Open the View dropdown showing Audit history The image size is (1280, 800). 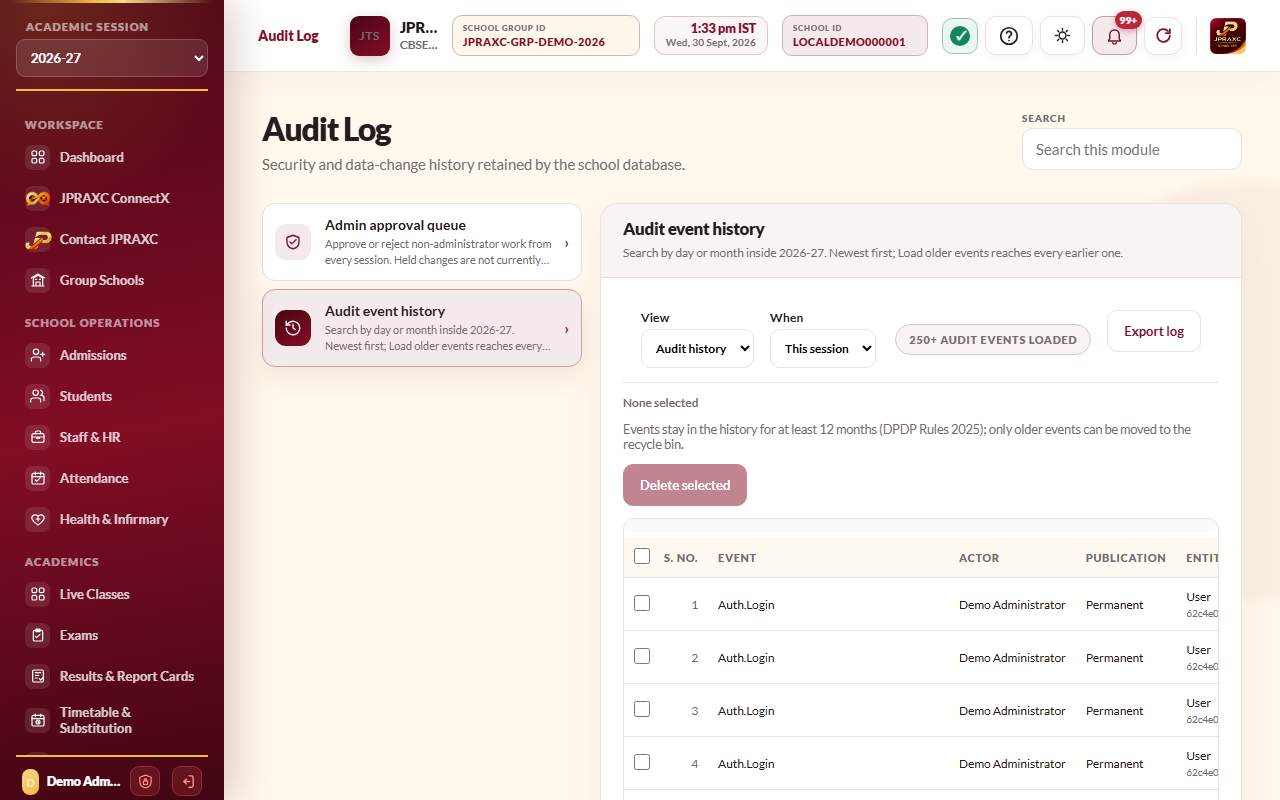697,349
